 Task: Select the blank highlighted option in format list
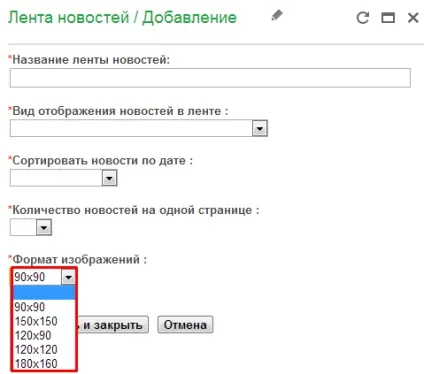pos(44,292)
